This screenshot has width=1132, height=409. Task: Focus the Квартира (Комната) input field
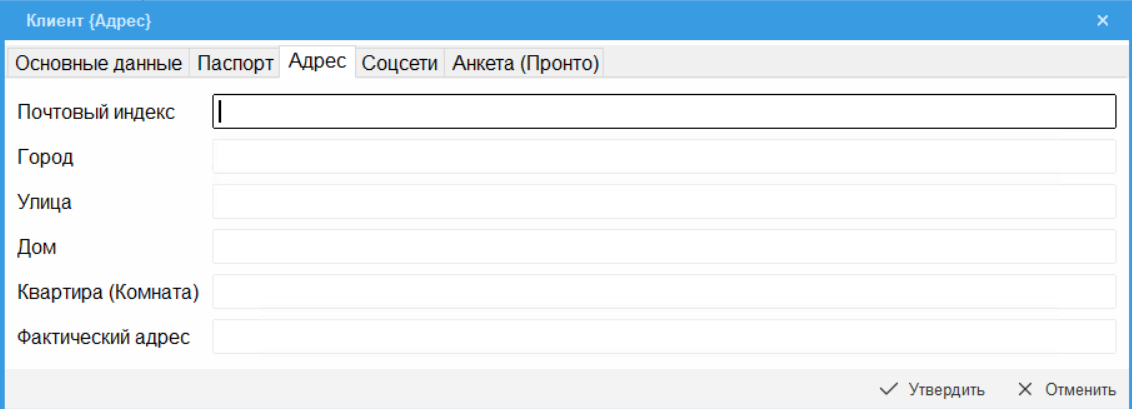pos(664,292)
